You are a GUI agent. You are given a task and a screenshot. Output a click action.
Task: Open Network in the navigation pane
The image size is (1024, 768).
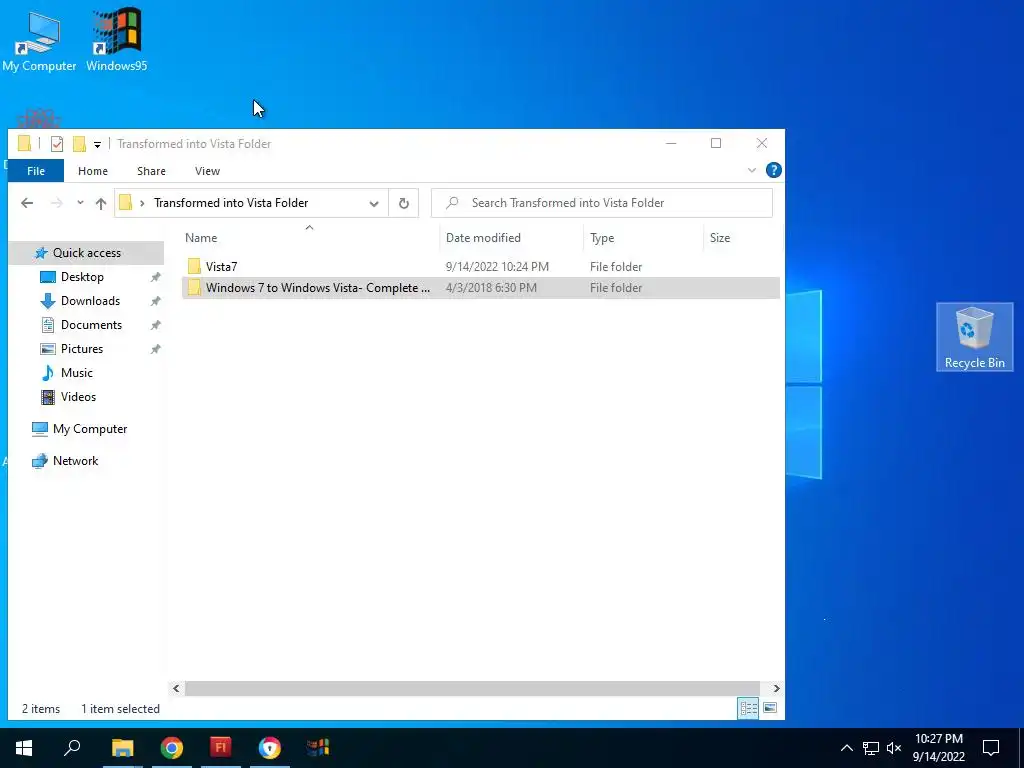click(75, 461)
